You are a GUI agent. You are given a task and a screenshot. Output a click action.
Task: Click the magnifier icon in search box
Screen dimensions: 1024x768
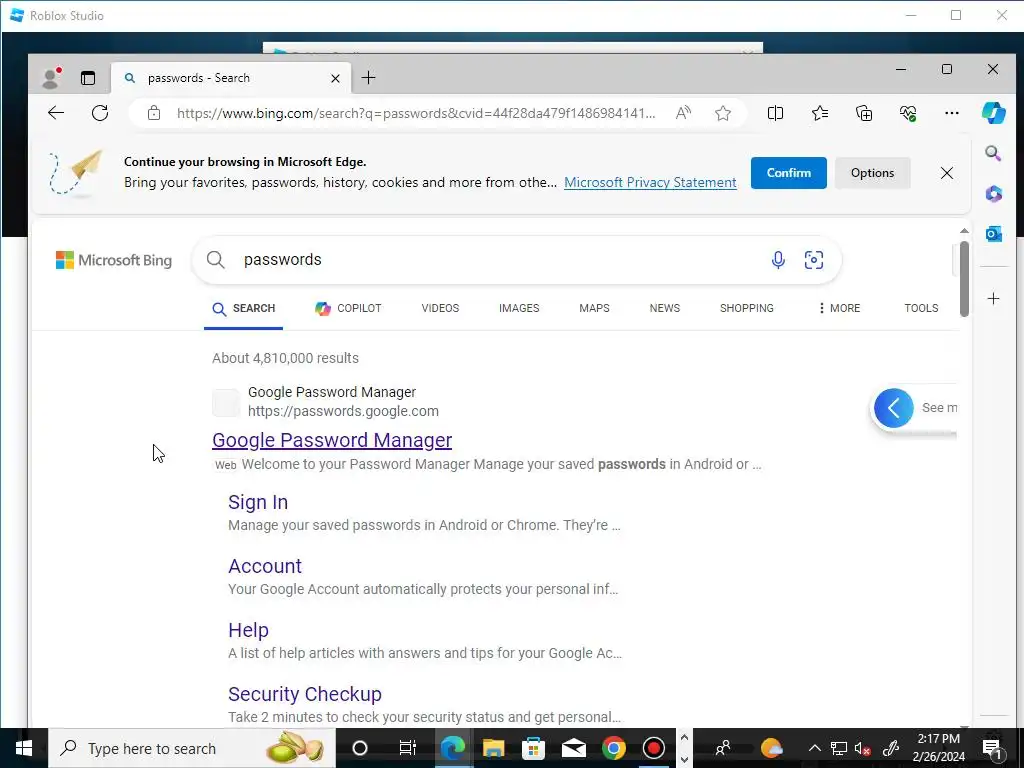coord(216,260)
